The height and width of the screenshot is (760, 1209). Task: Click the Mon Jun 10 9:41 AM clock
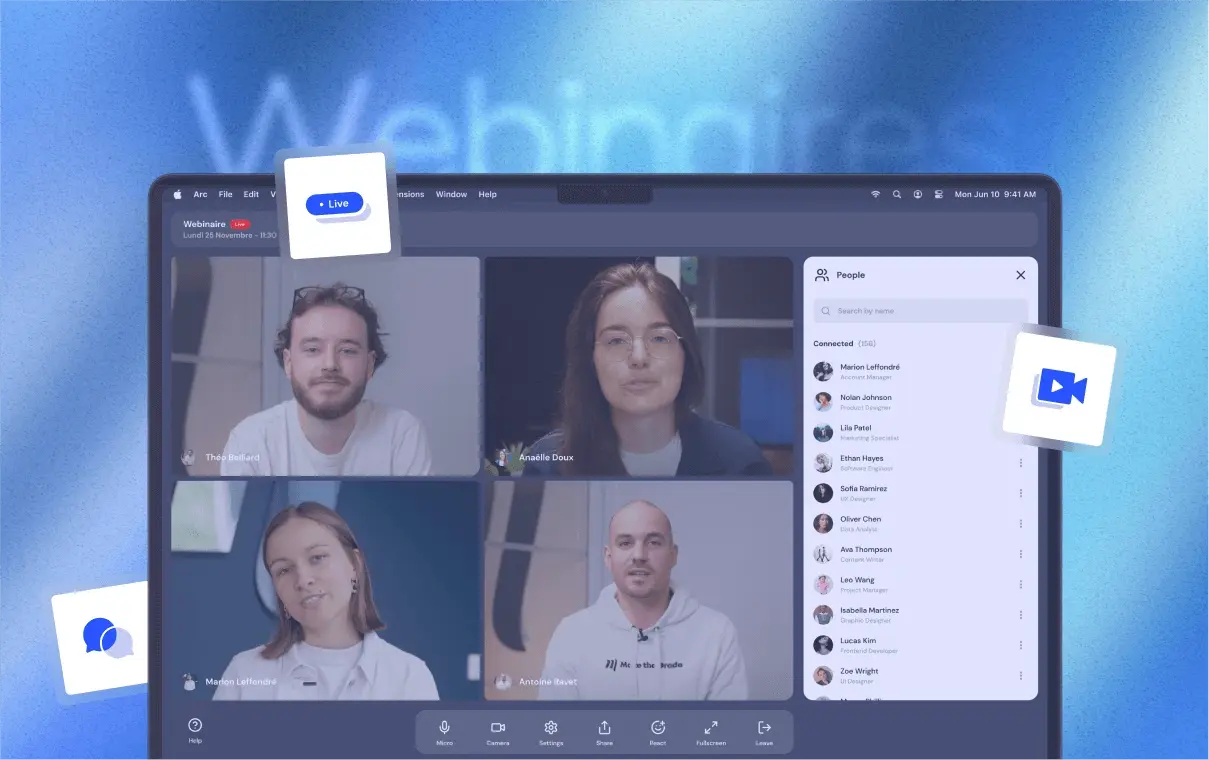tap(995, 194)
